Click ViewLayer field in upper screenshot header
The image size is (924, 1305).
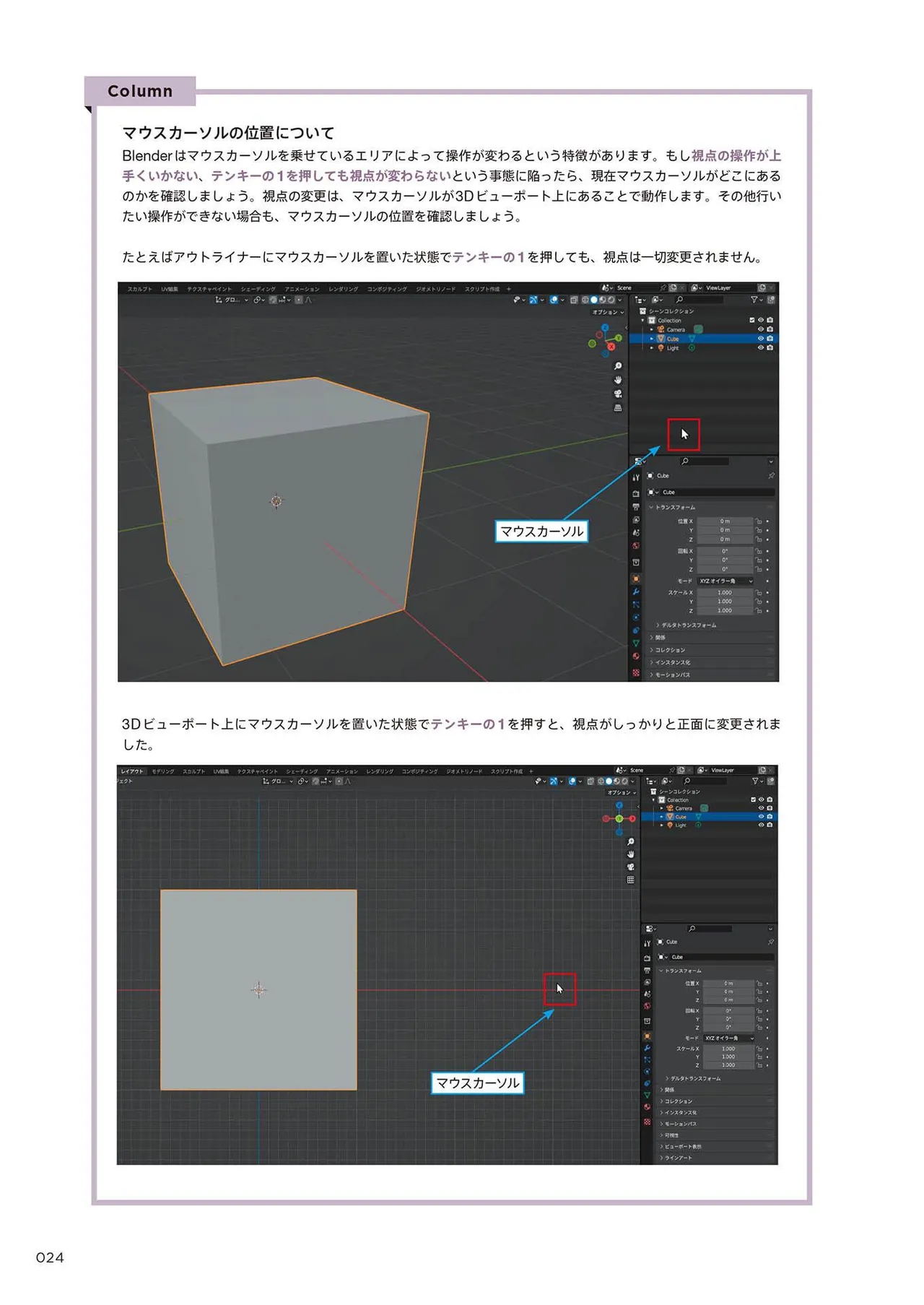729,287
